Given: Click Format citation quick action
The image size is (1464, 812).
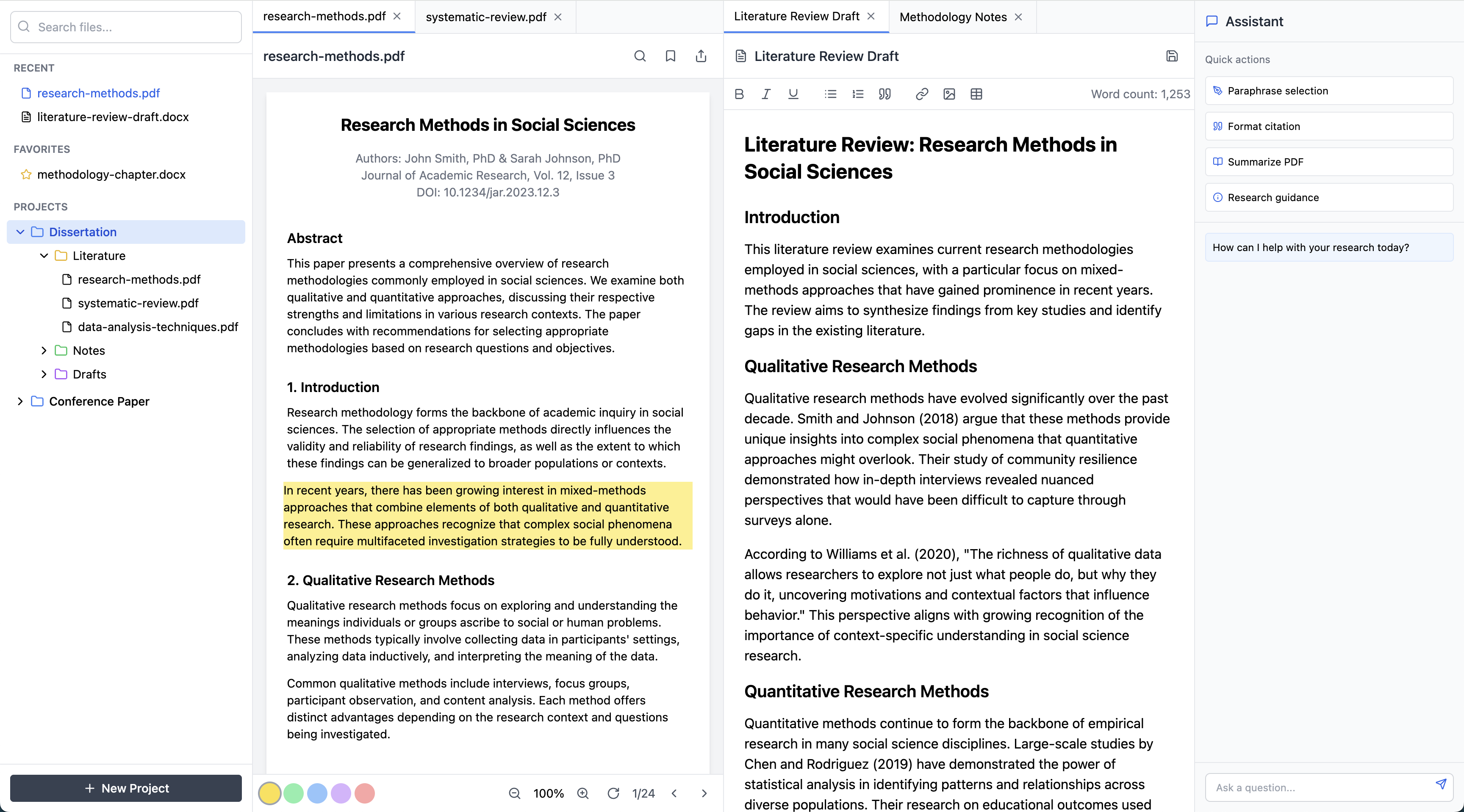Looking at the screenshot, I should (x=1329, y=126).
